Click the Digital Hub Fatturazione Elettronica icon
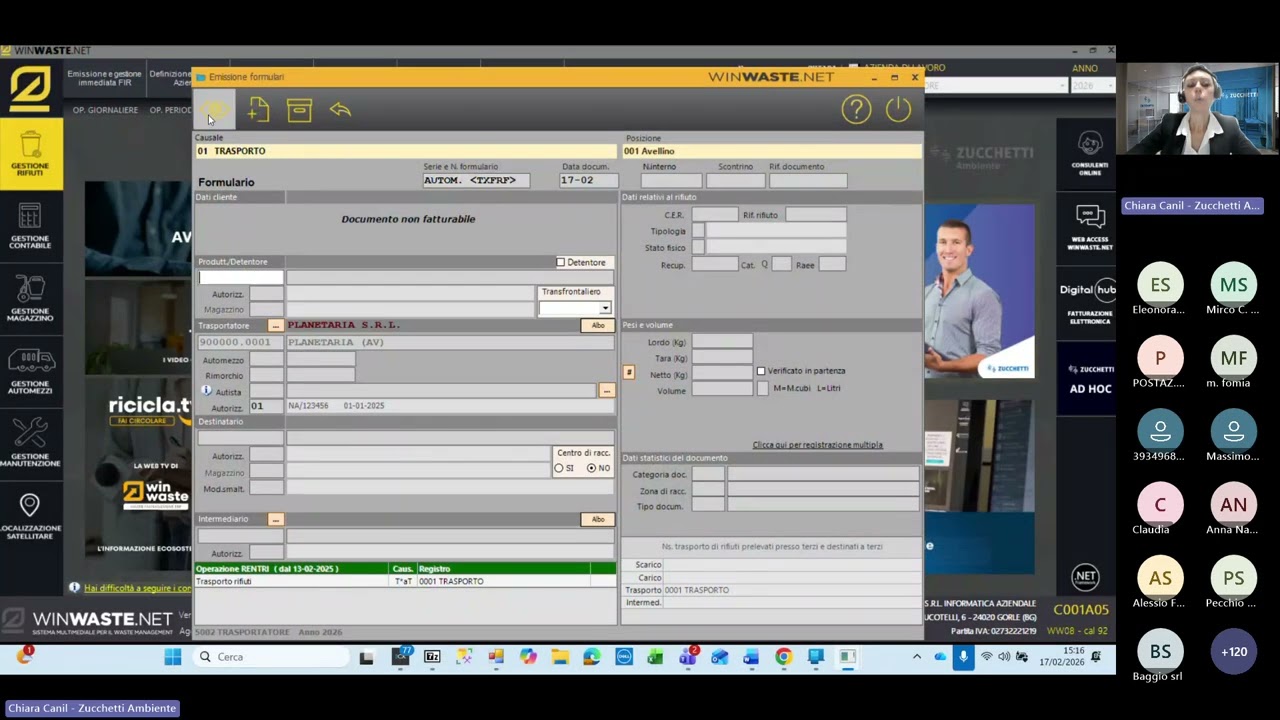The height and width of the screenshot is (720, 1280). click(1088, 302)
